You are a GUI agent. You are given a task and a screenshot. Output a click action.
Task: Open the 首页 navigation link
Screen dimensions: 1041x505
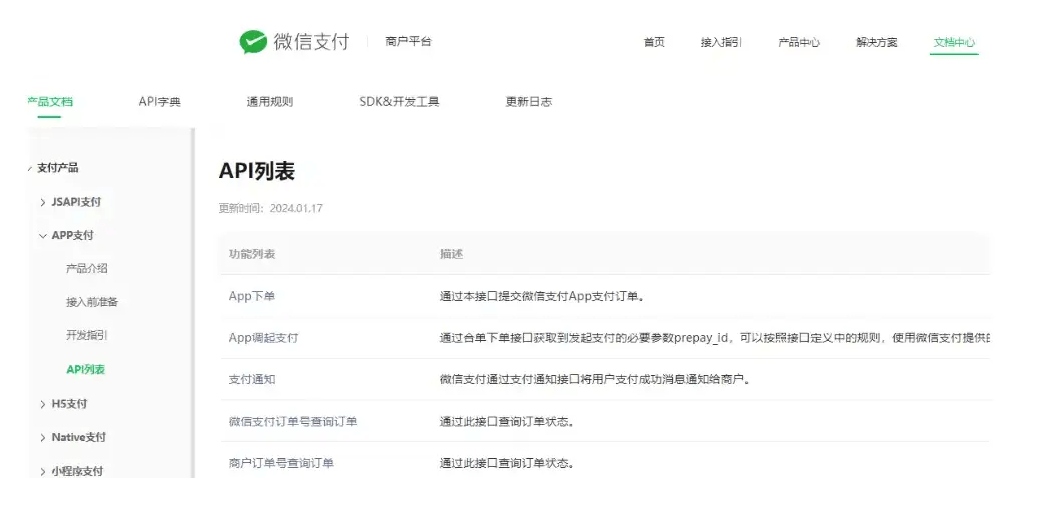pyautogui.click(x=654, y=42)
